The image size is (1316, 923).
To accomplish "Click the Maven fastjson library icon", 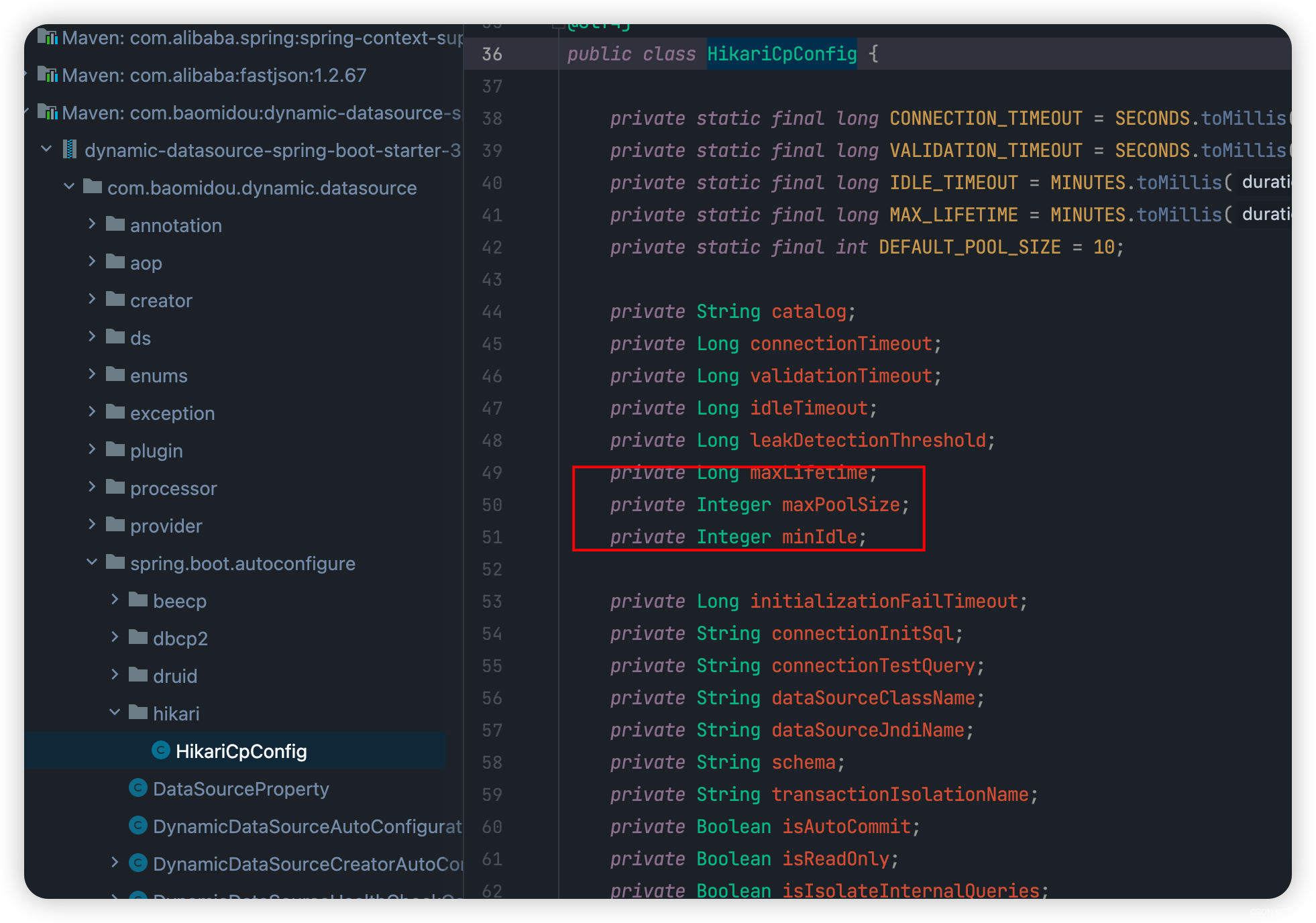I will [x=48, y=74].
